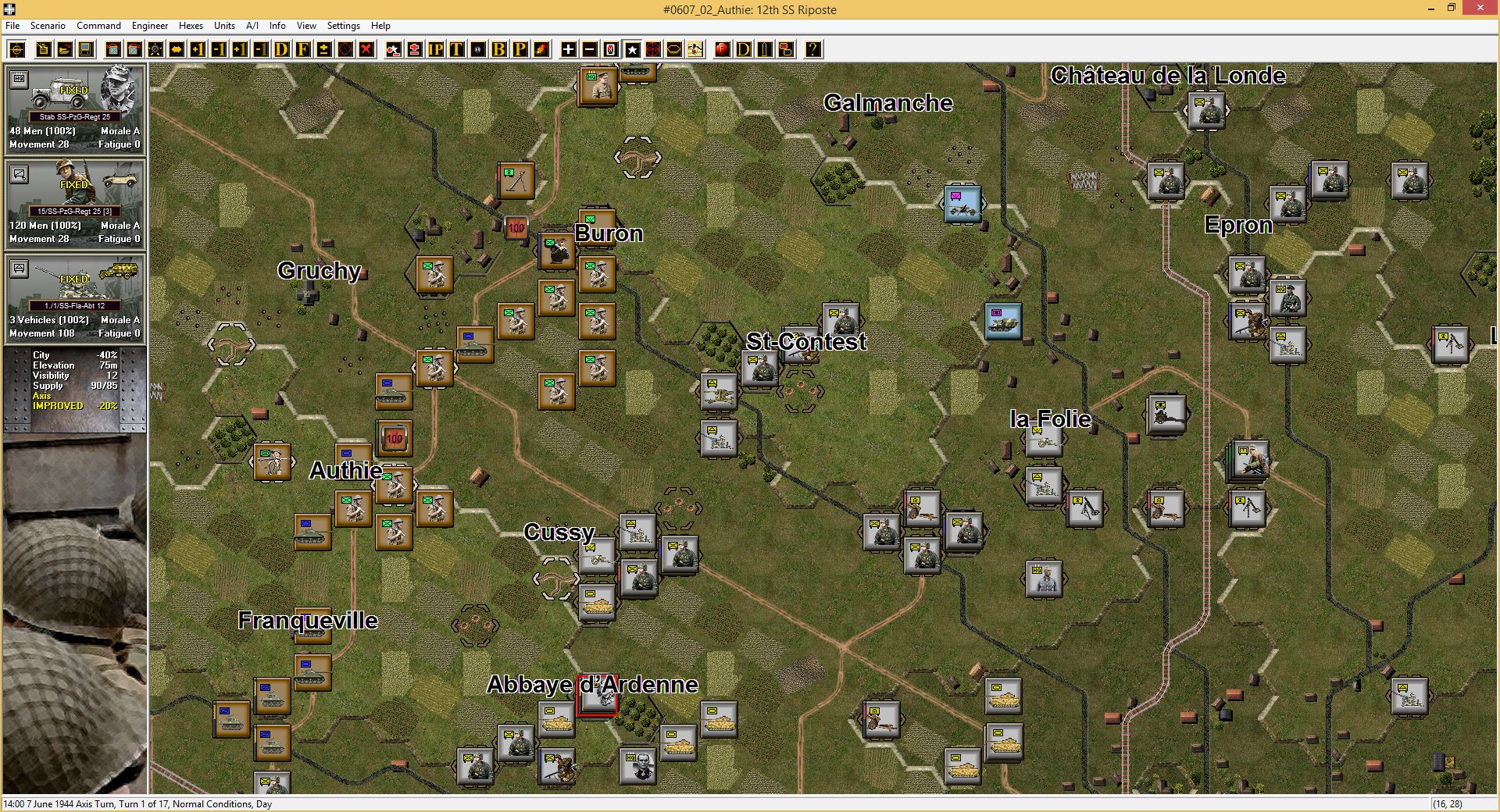Viewport: 1500px width, 812px height.
Task: Click the red octagon F icon
Action: [723, 50]
